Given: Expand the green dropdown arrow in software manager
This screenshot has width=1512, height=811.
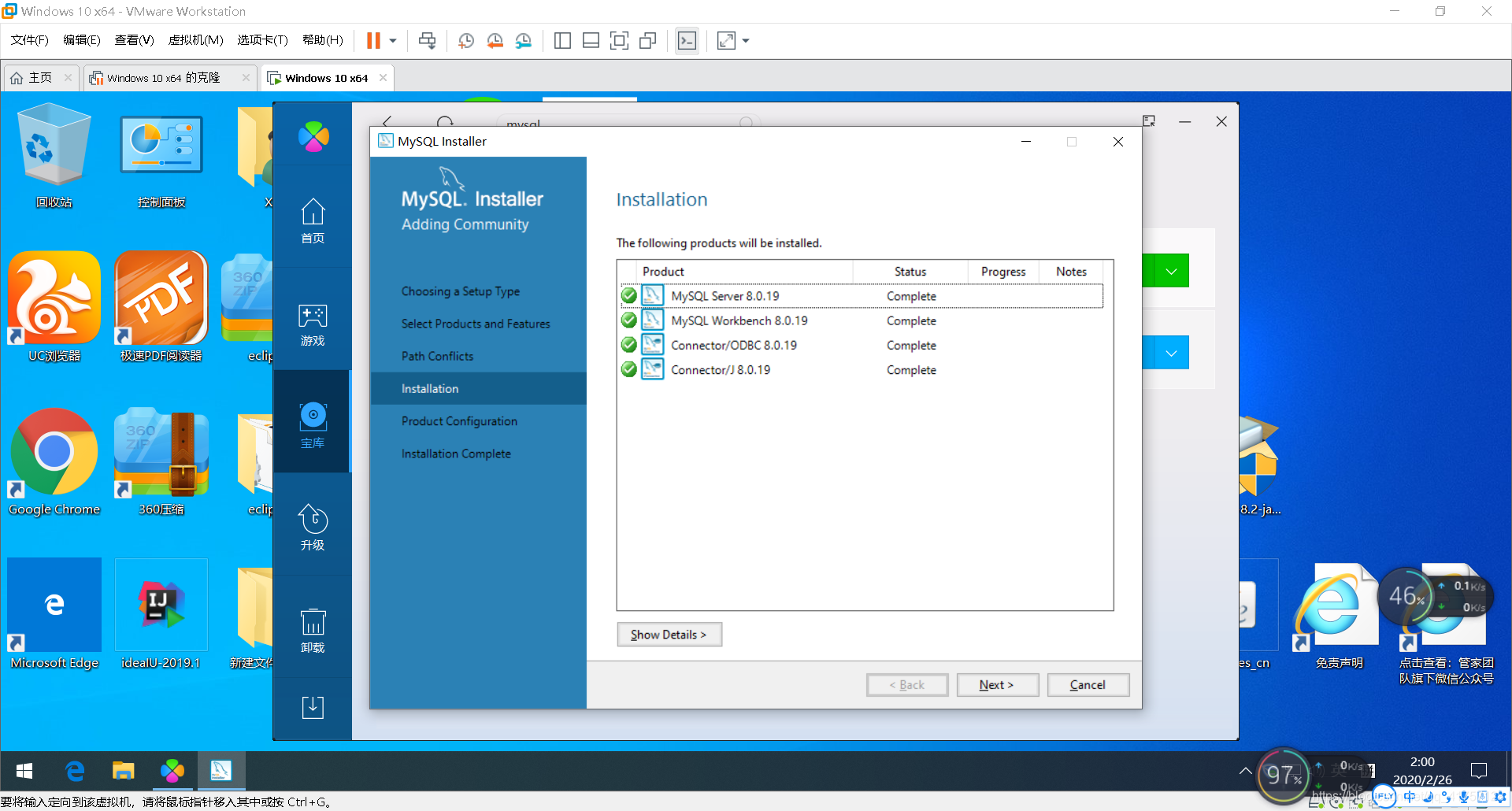Looking at the screenshot, I should (x=1171, y=272).
